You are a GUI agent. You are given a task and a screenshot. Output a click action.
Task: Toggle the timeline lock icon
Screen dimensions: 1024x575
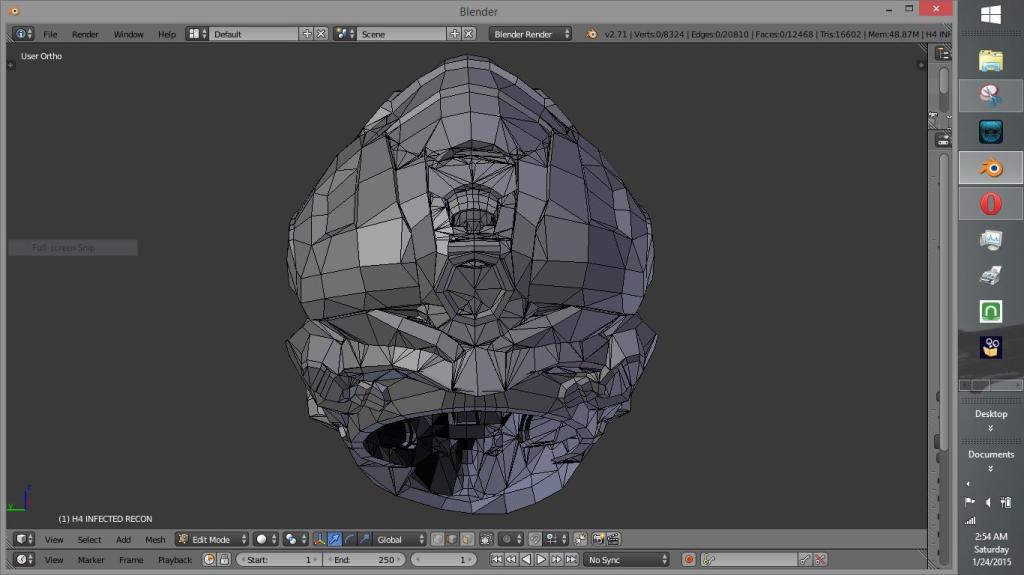[x=224, y=559]
